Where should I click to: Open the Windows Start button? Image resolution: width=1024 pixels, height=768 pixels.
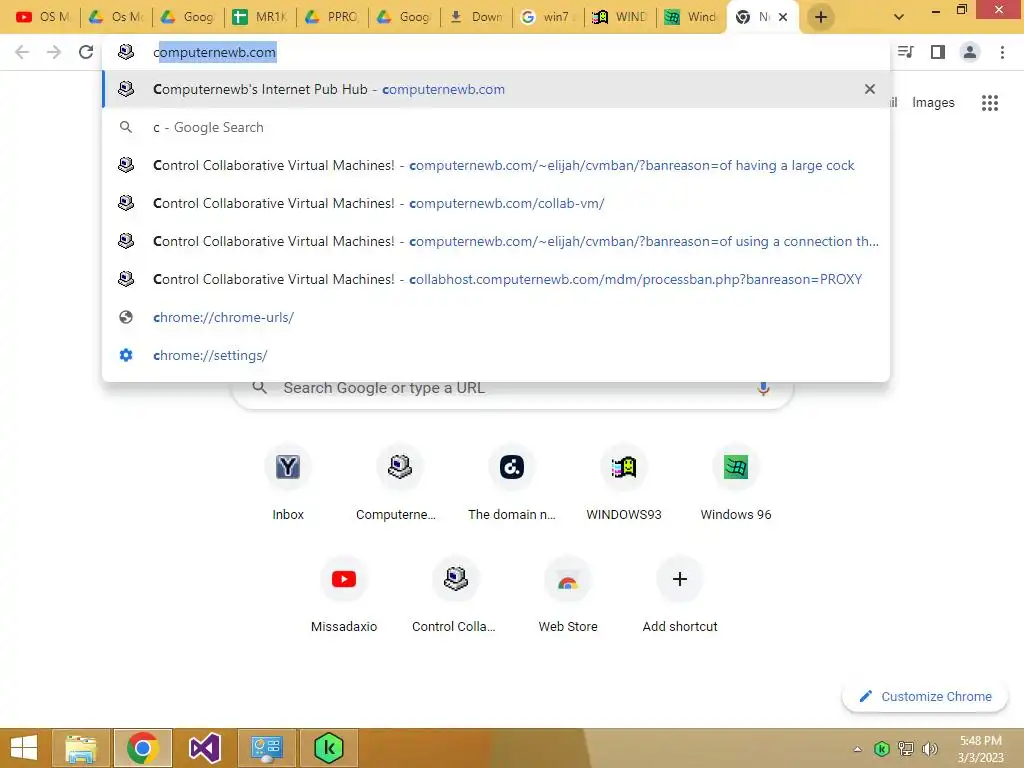pyautogui.click(x=24, y=748)
